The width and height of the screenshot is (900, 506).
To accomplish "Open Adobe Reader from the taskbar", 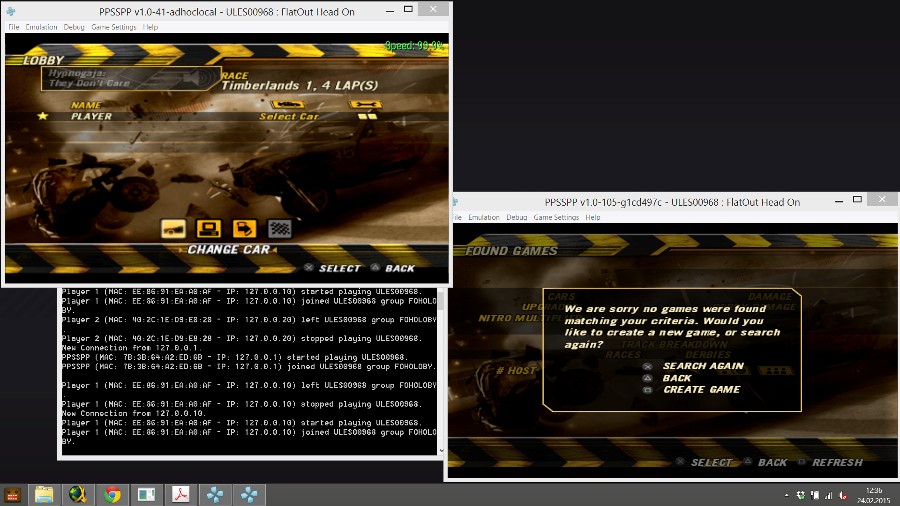I will (x=180, y=494).
